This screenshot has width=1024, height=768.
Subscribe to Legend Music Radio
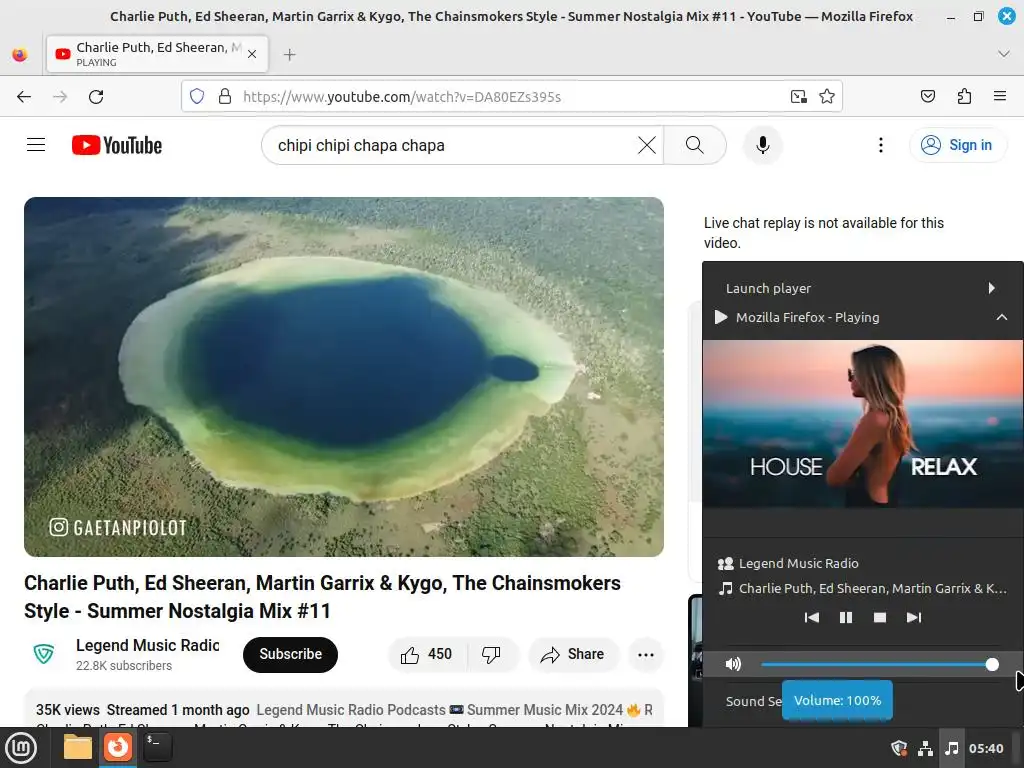291,654
